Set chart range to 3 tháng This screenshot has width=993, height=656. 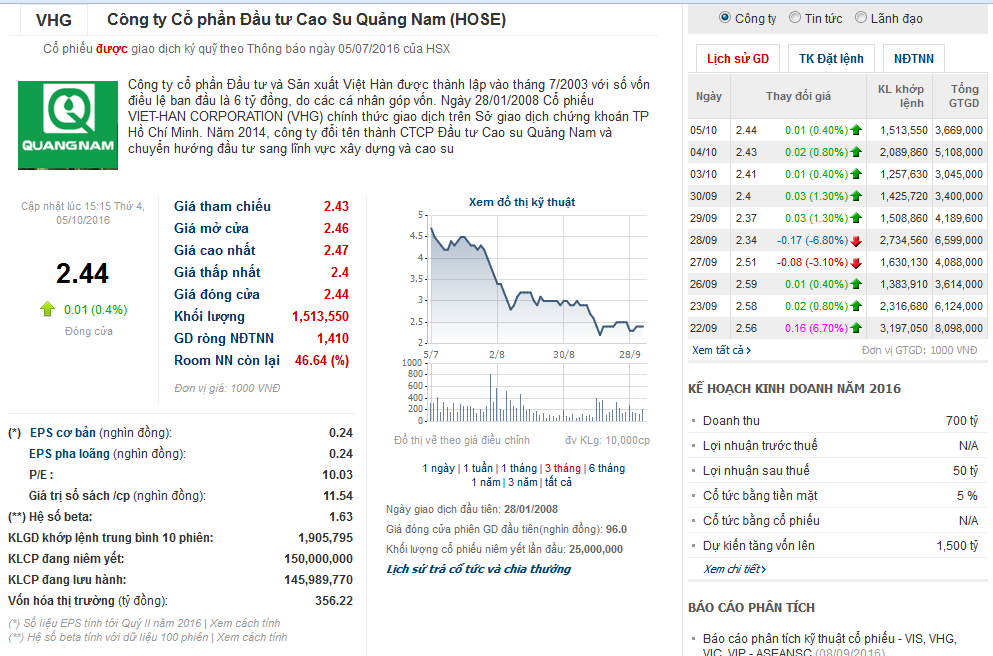click(x=563, y=468)
